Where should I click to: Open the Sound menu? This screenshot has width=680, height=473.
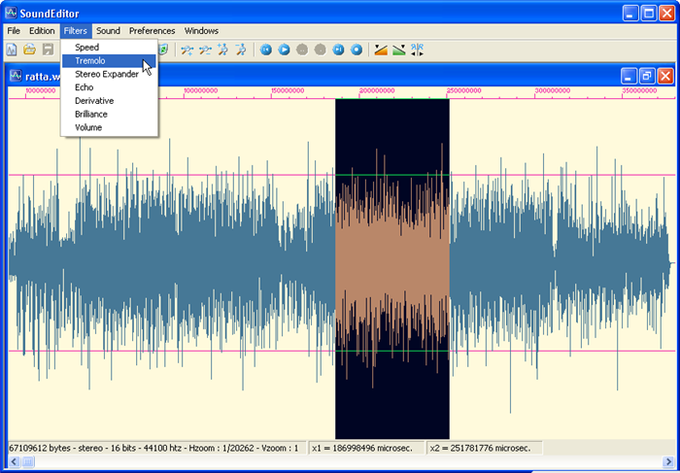point(108,31)
